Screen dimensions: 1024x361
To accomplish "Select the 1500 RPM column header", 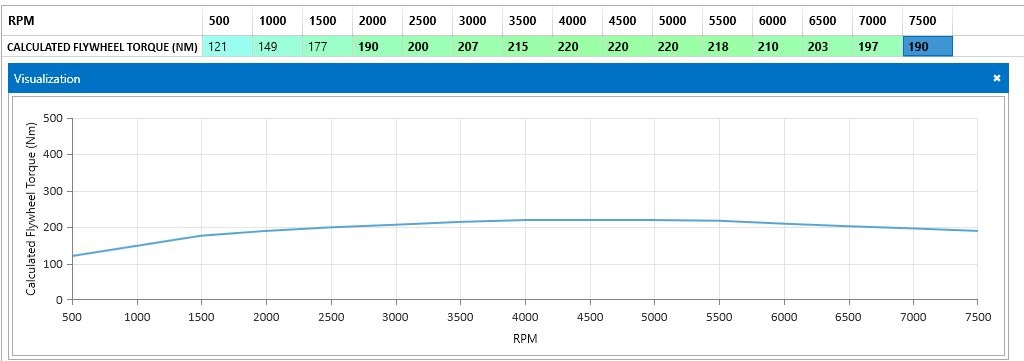I will pyautogui.click(x=328, y=21).
